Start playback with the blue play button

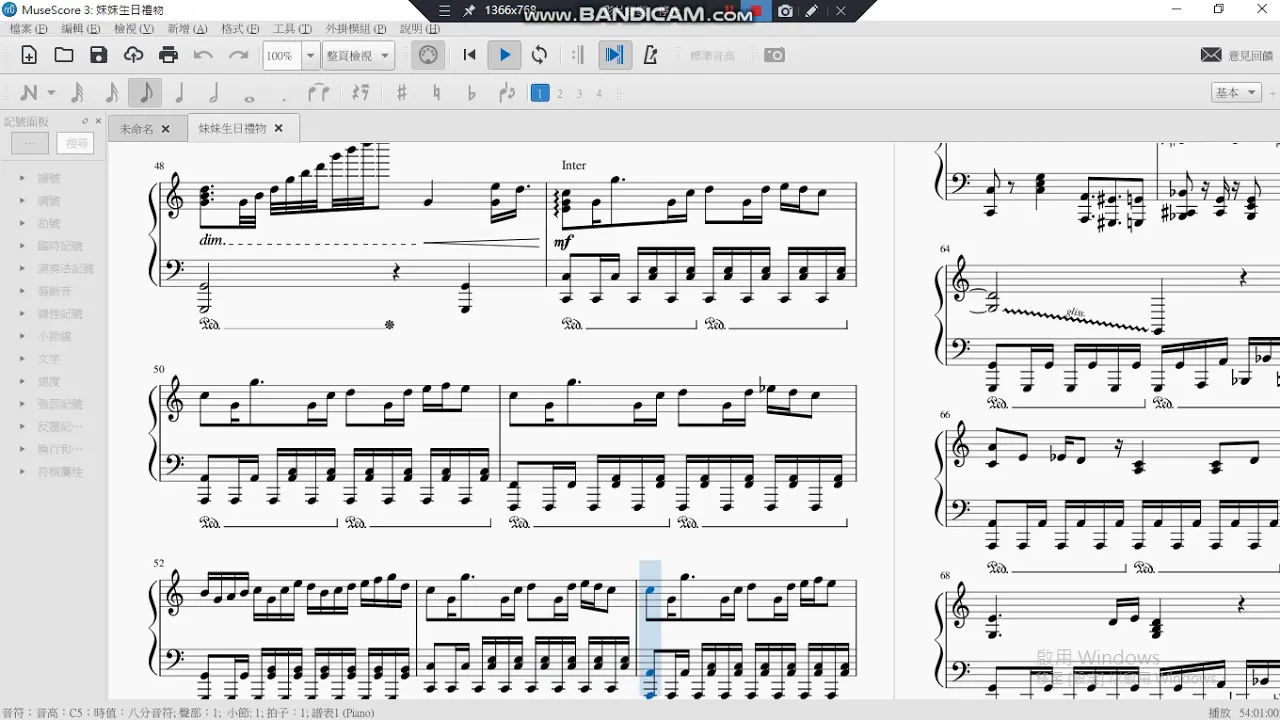(x=505, y=55)
